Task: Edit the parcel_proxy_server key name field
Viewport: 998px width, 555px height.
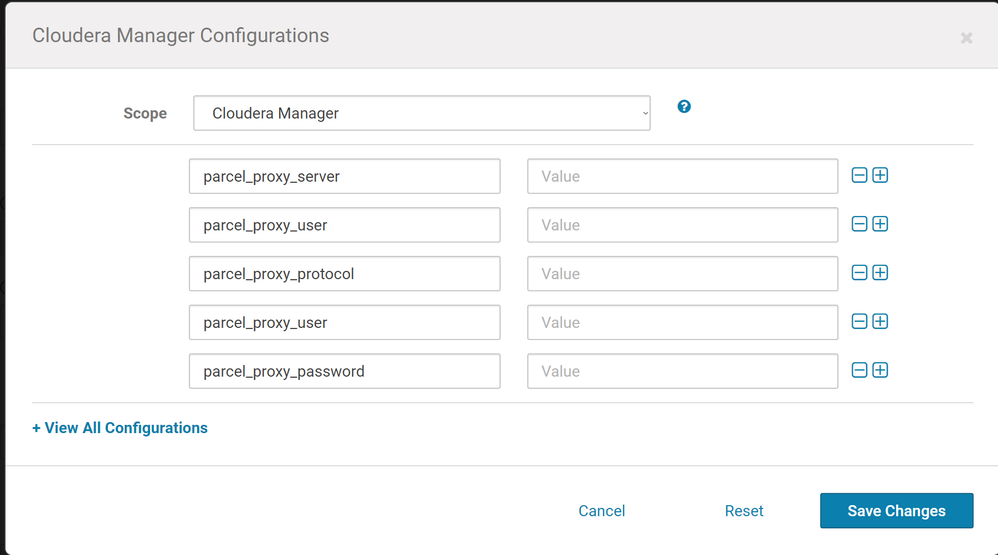Action: tap(344, 176)
